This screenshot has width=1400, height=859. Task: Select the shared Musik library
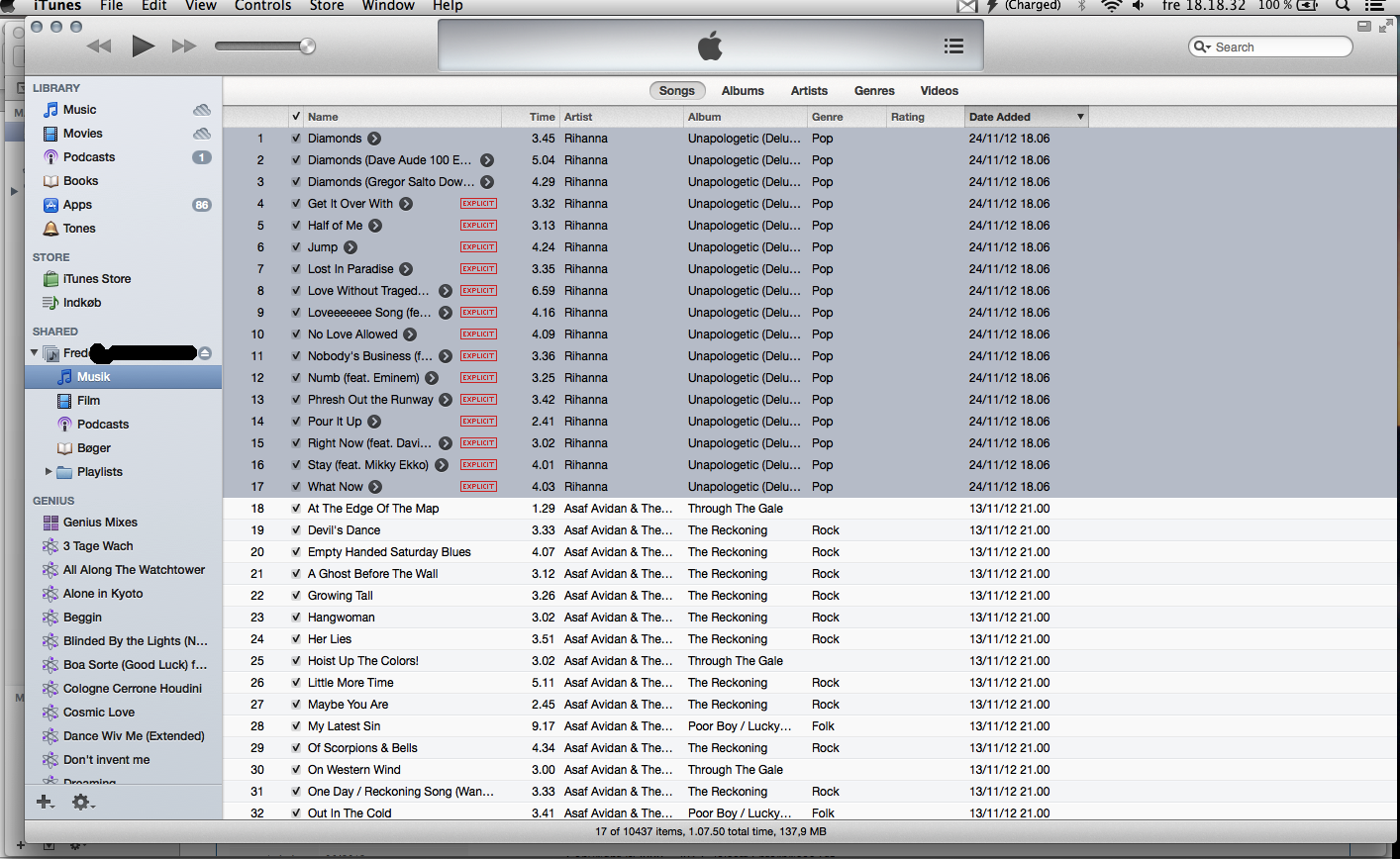click(x=124, y=377)
